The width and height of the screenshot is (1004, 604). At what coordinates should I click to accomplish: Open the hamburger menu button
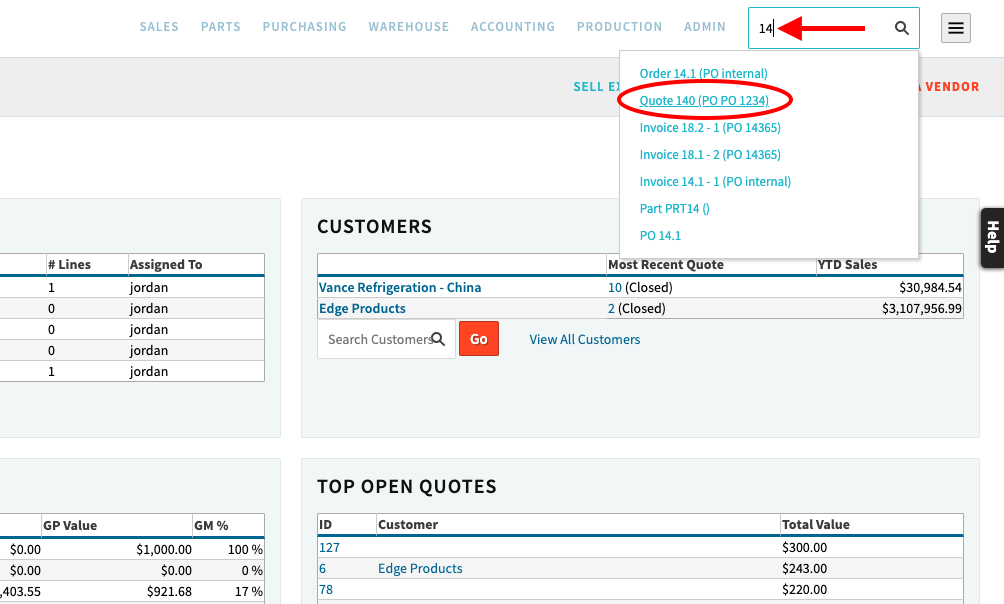pyautogui.click(x=955, y=28)
